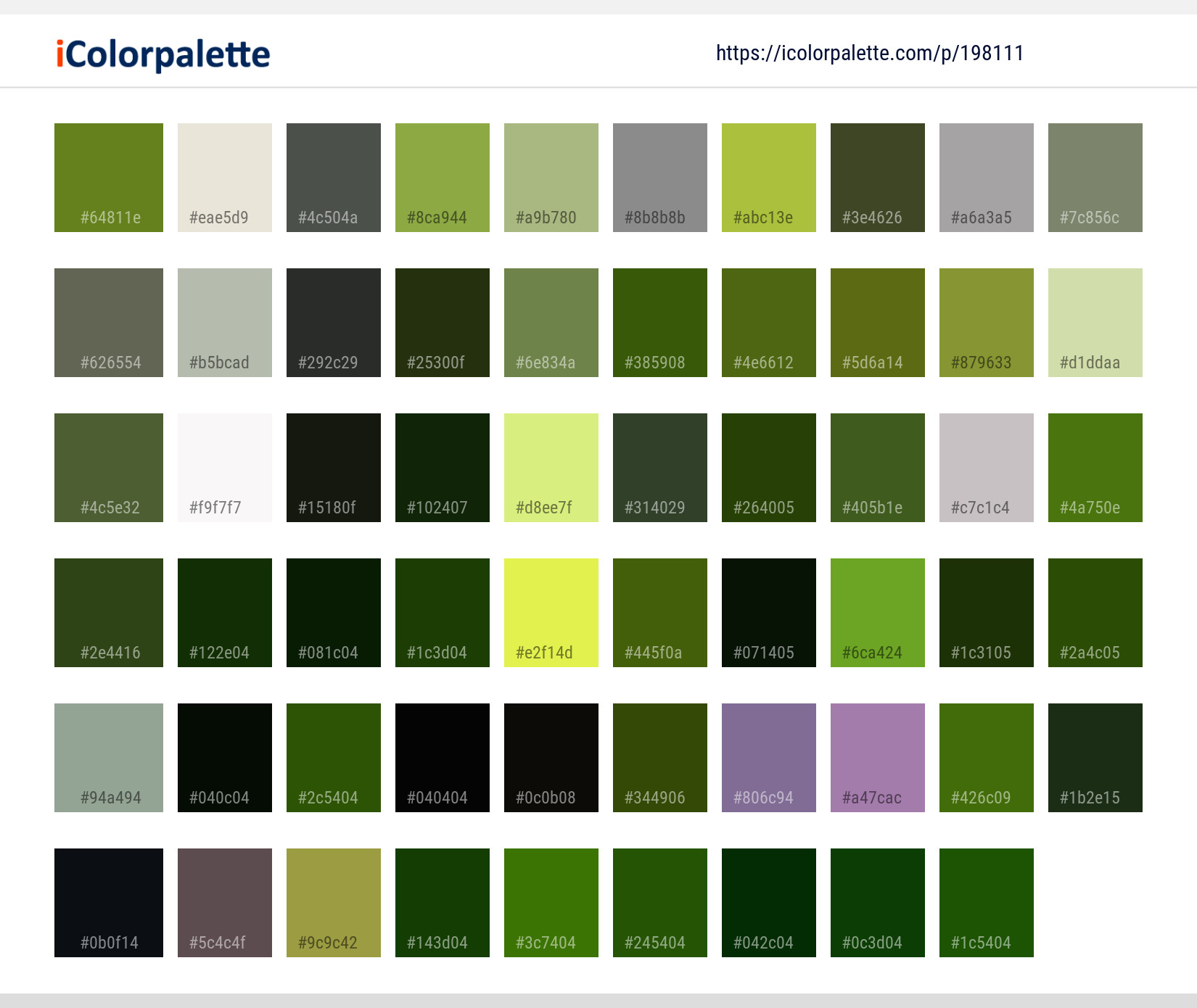Select the near-white #f9f7f7 swatch
The image size is (1197, 1008).
pos(225,468)
